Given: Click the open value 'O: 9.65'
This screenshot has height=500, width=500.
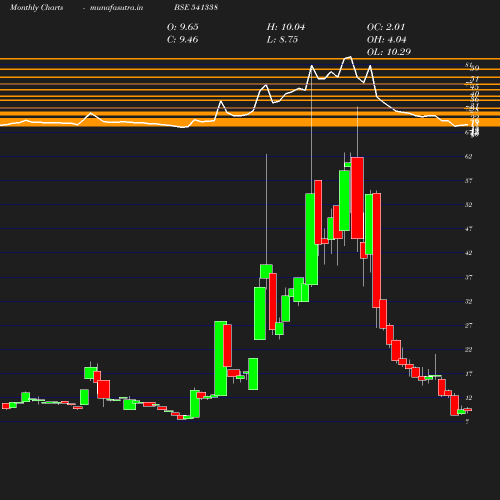Looking at the screenshot, I should pyautogui.click(x=182, y=27).
